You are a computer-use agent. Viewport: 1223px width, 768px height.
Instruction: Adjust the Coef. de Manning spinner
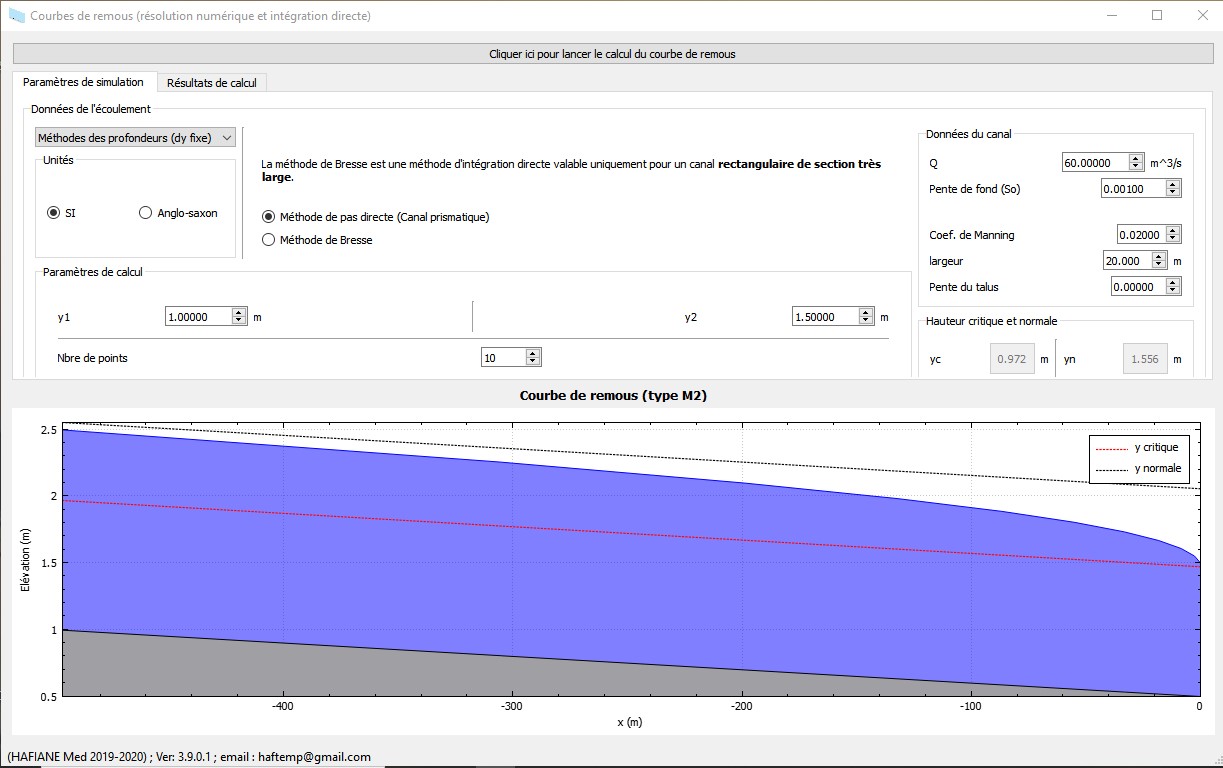pyautogui.click(x=1173, y=235)
